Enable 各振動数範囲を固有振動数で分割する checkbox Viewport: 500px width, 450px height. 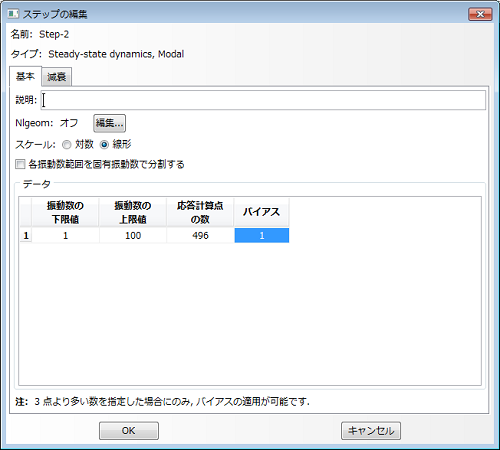coord(20,164)
